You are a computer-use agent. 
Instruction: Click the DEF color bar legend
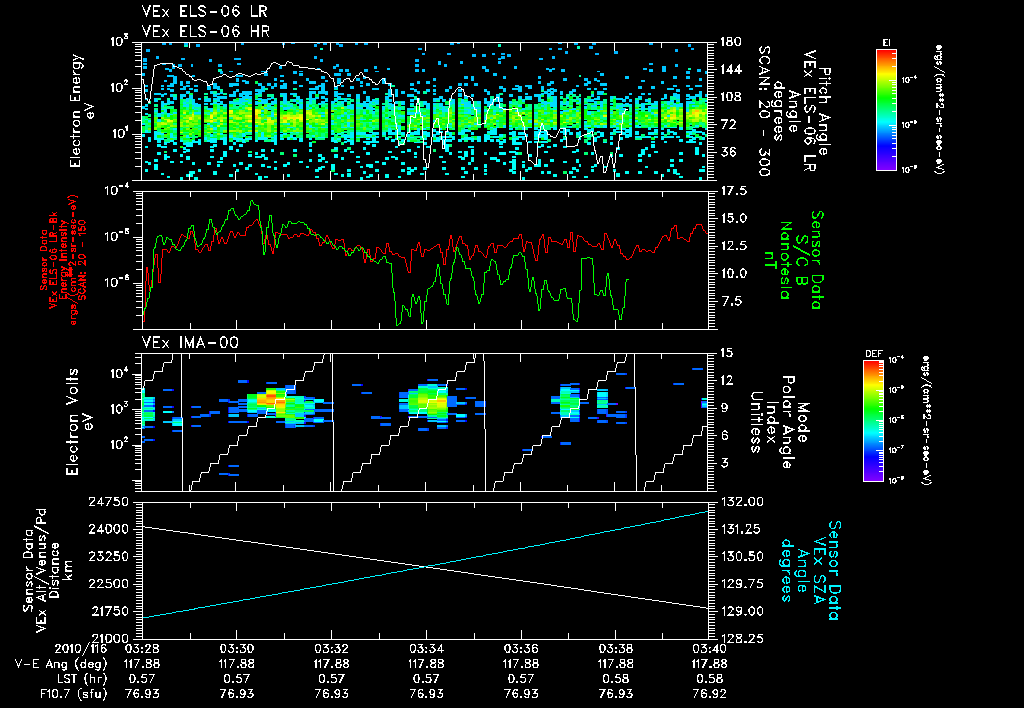click(x=873, y=421)
